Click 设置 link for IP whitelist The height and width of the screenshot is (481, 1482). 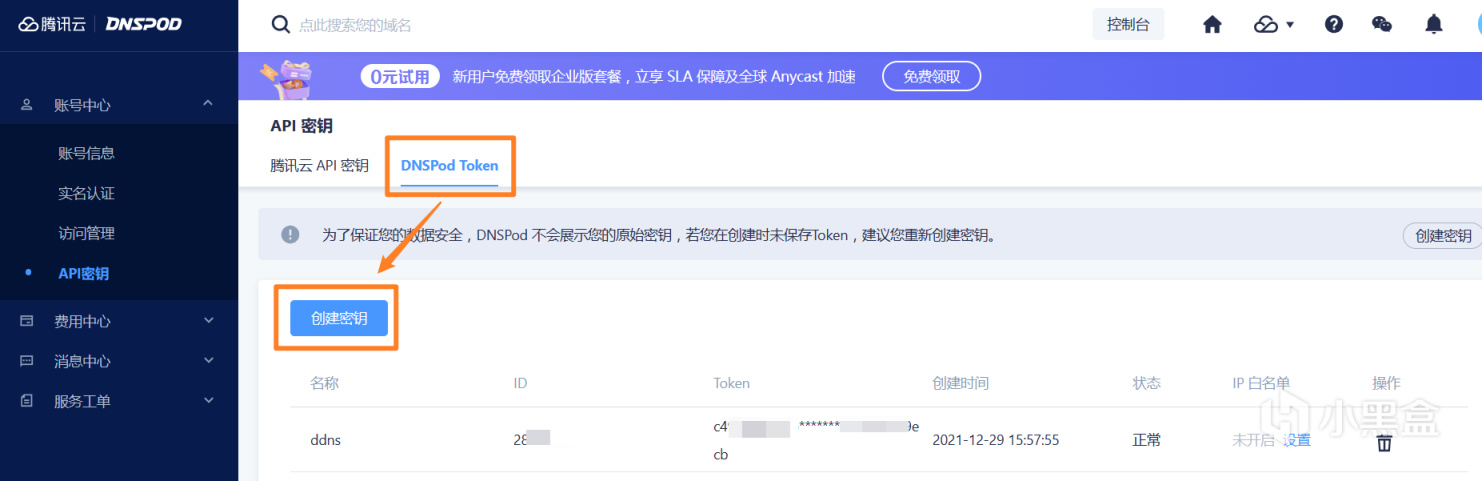[1297, 440]
